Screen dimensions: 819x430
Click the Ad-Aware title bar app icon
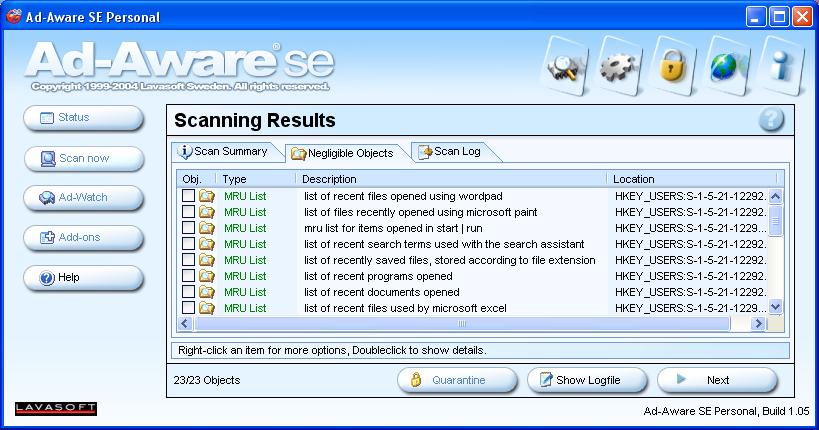[x=14, y=16]
